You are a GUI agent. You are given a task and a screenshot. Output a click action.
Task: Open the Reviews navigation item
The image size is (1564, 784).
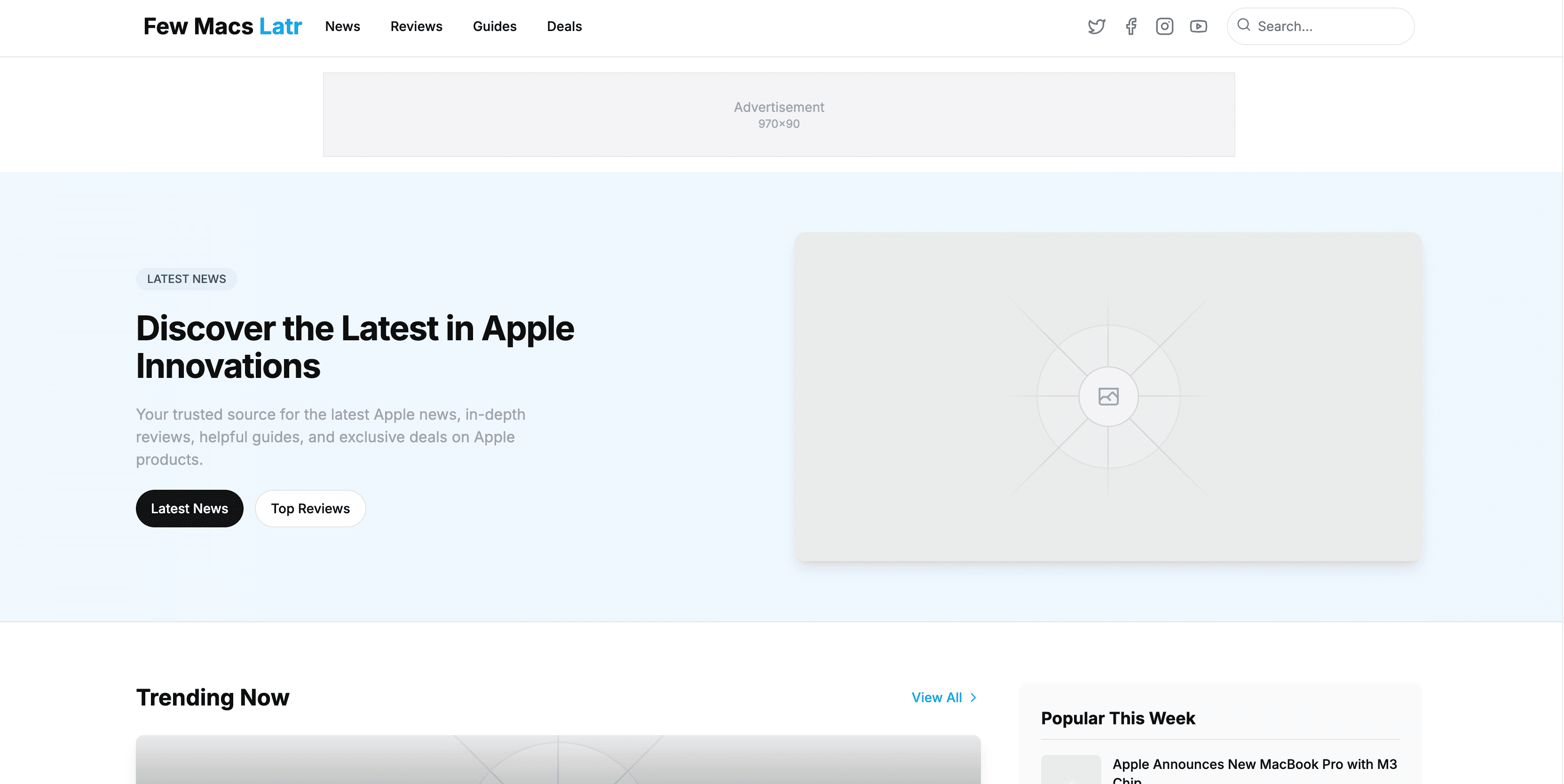pyautogui.click(x=417, y=26)
